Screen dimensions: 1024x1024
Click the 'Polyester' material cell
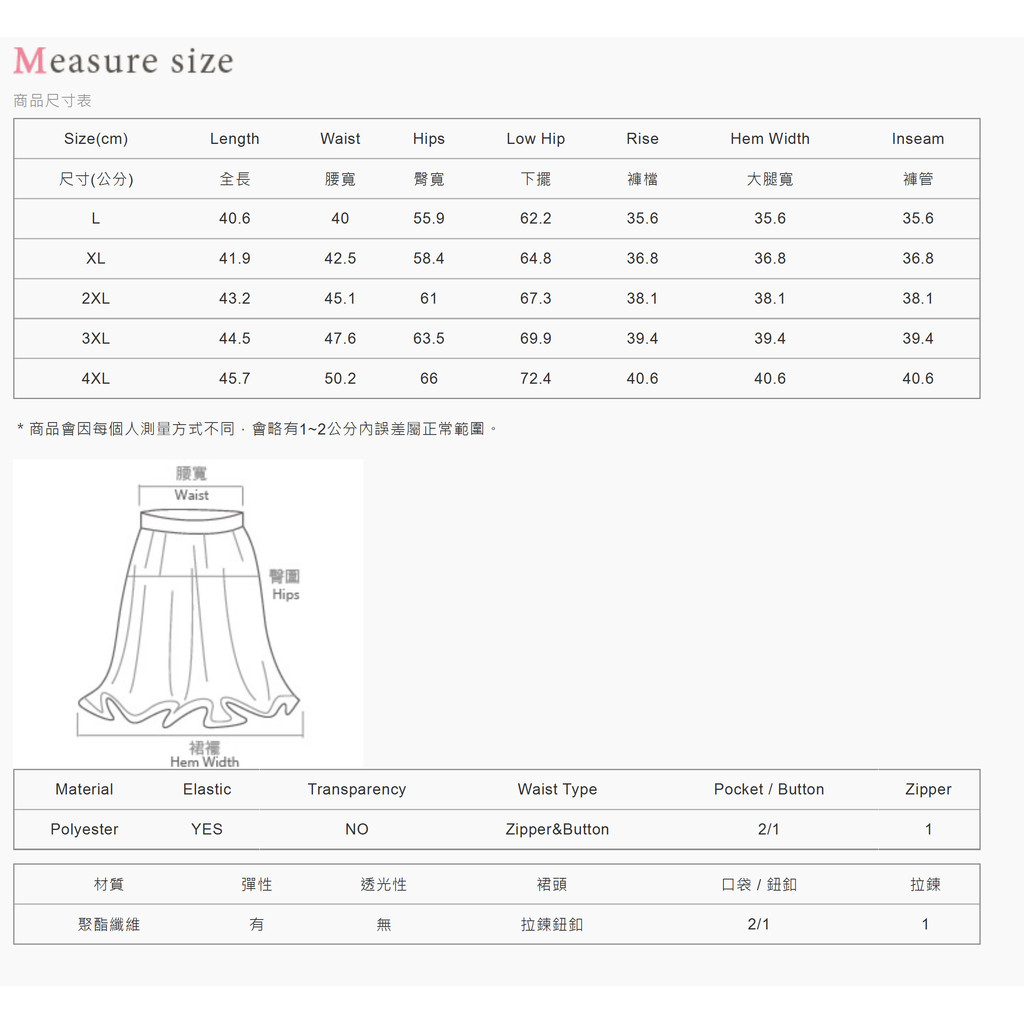pyautogui.click(x=84, y=829)
